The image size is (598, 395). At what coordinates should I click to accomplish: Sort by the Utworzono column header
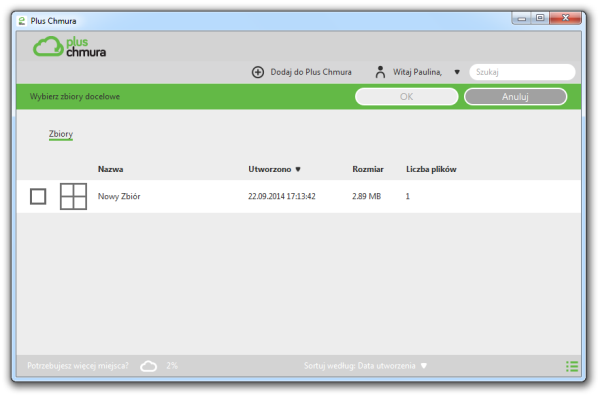(x=270, y=169)
